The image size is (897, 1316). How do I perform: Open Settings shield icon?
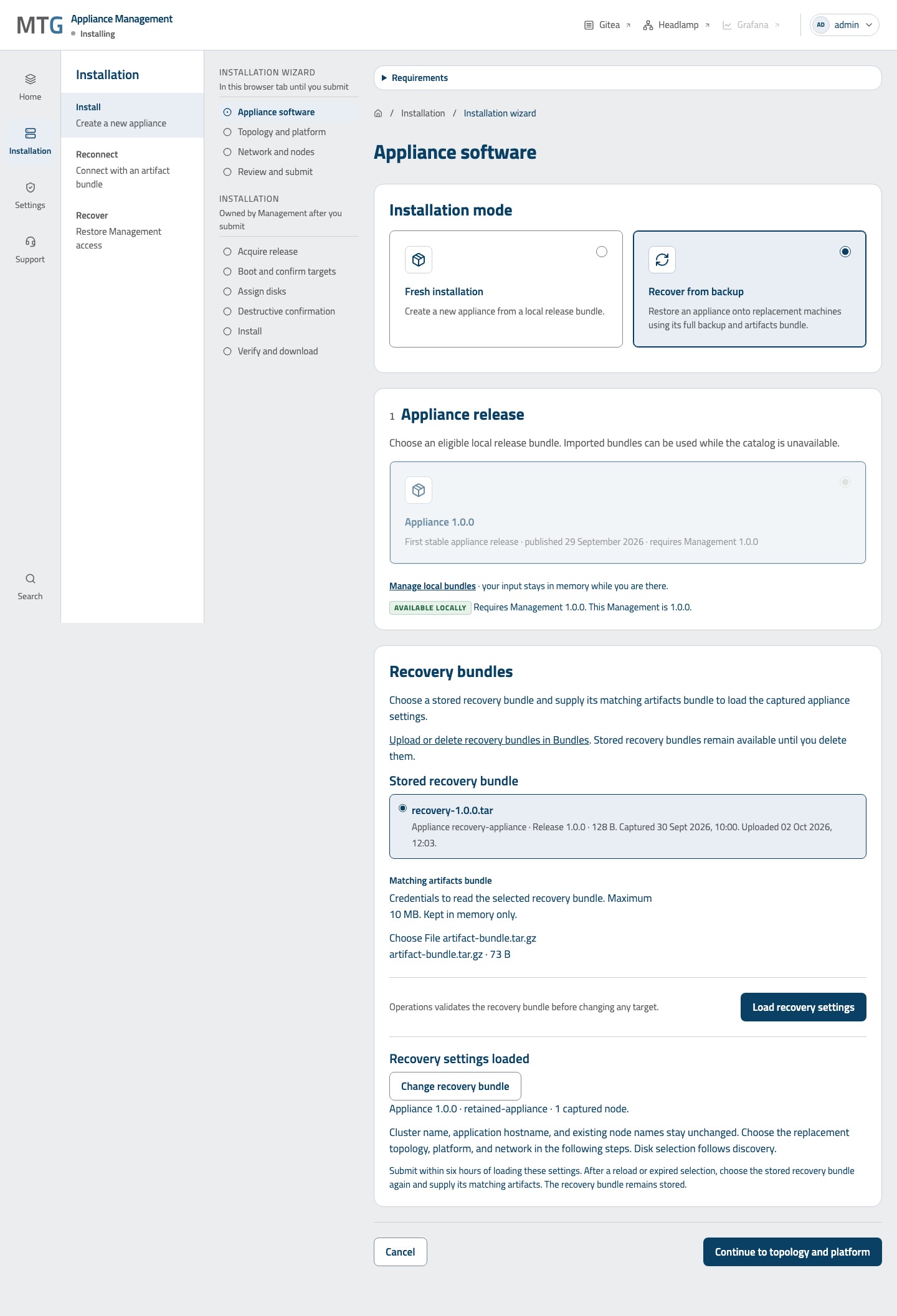click(30, 187)
